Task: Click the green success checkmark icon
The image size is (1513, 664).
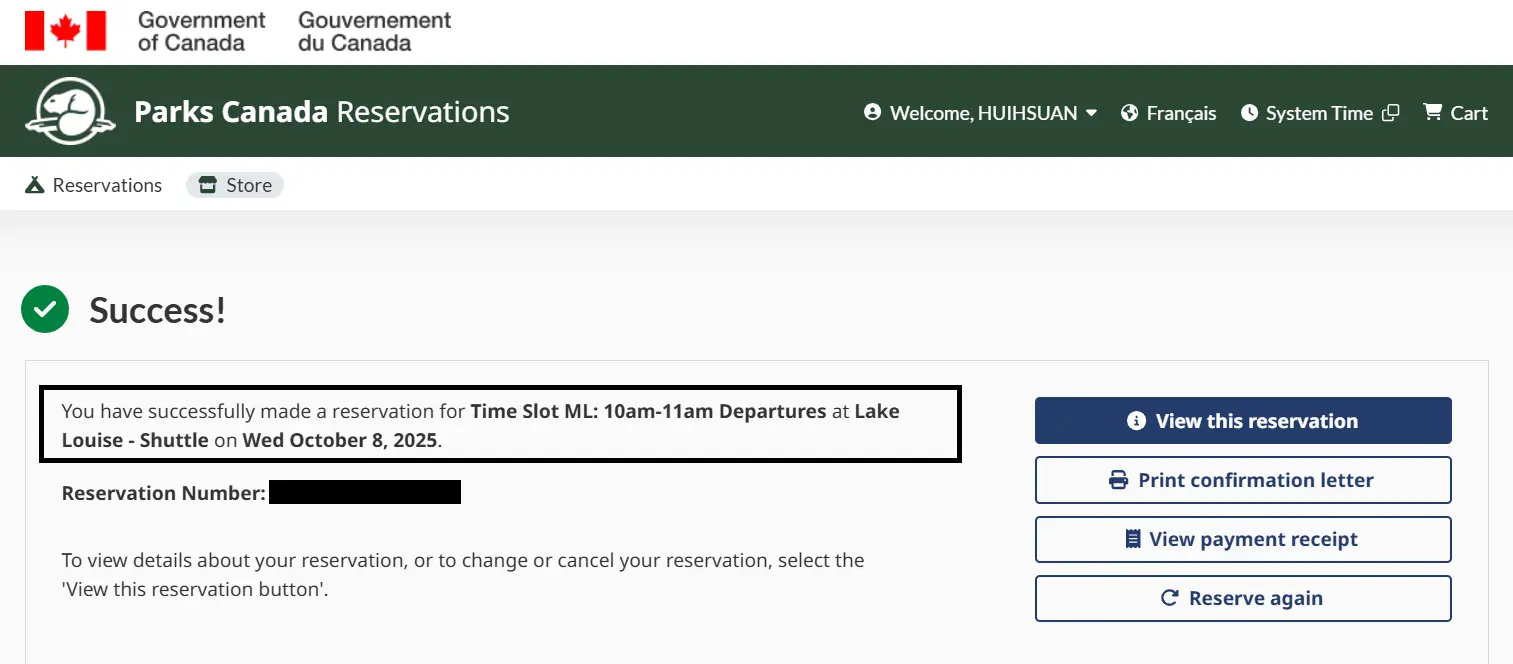Action: (x=45, y=310)
